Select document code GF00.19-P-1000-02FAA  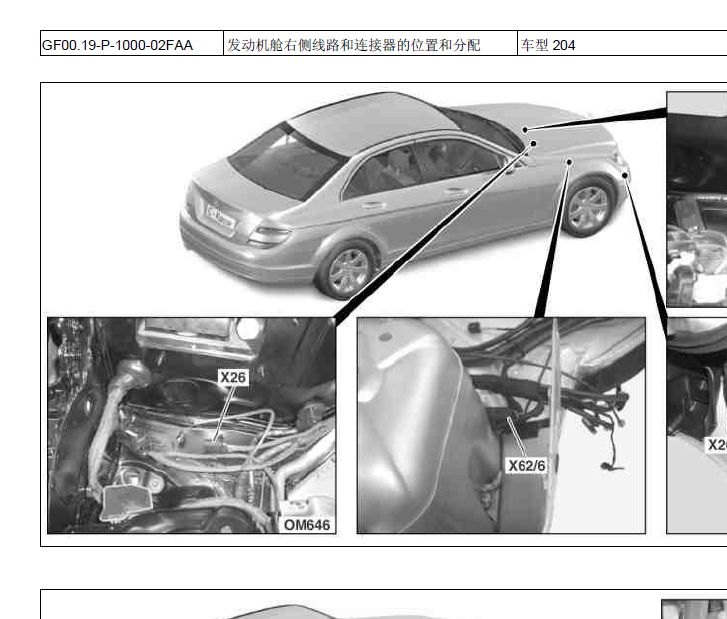coord(117,45)
